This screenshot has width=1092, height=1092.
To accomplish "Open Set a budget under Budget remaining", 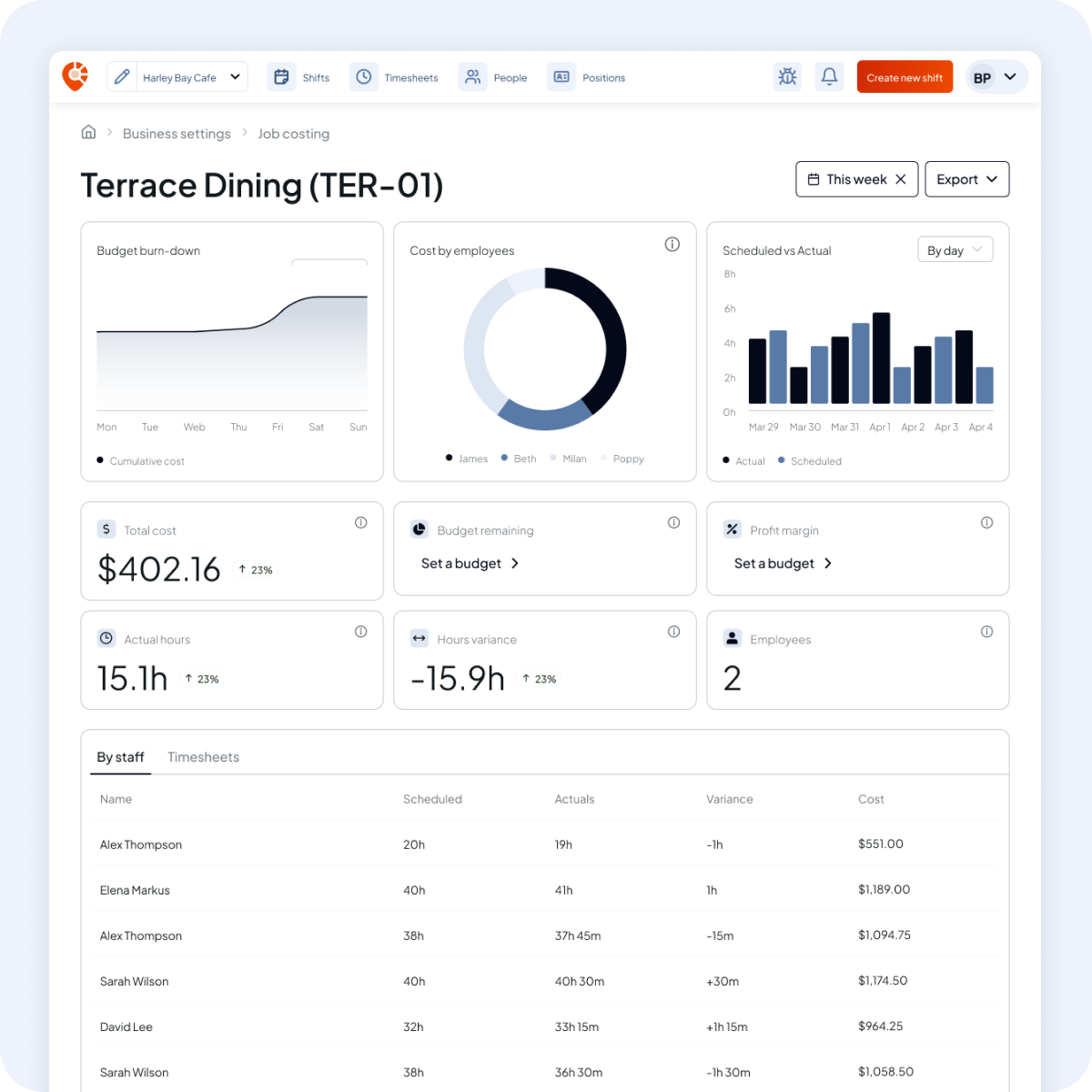I will (470, 562).
